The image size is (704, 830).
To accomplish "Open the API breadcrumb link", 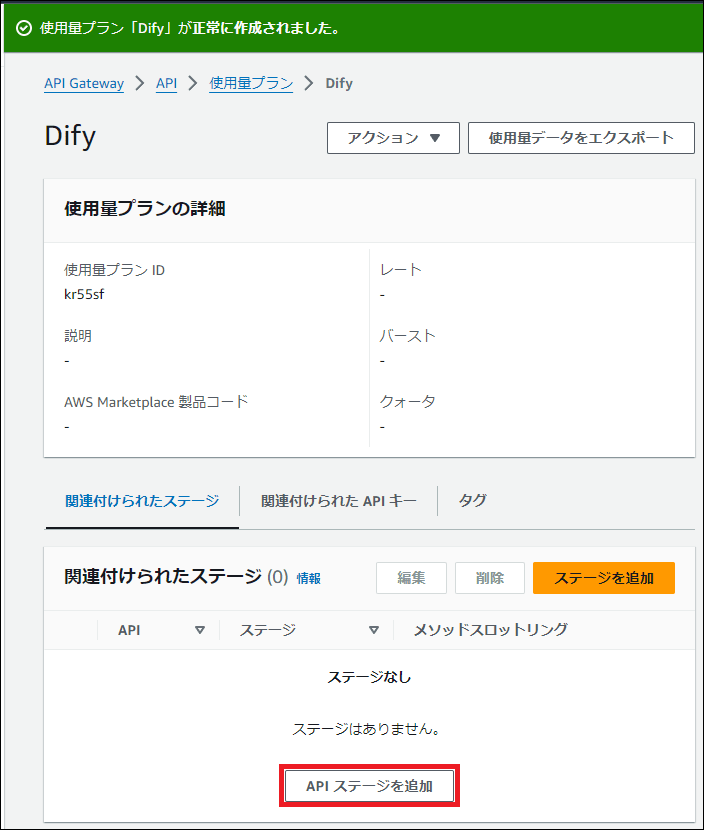I will [166, 84].
